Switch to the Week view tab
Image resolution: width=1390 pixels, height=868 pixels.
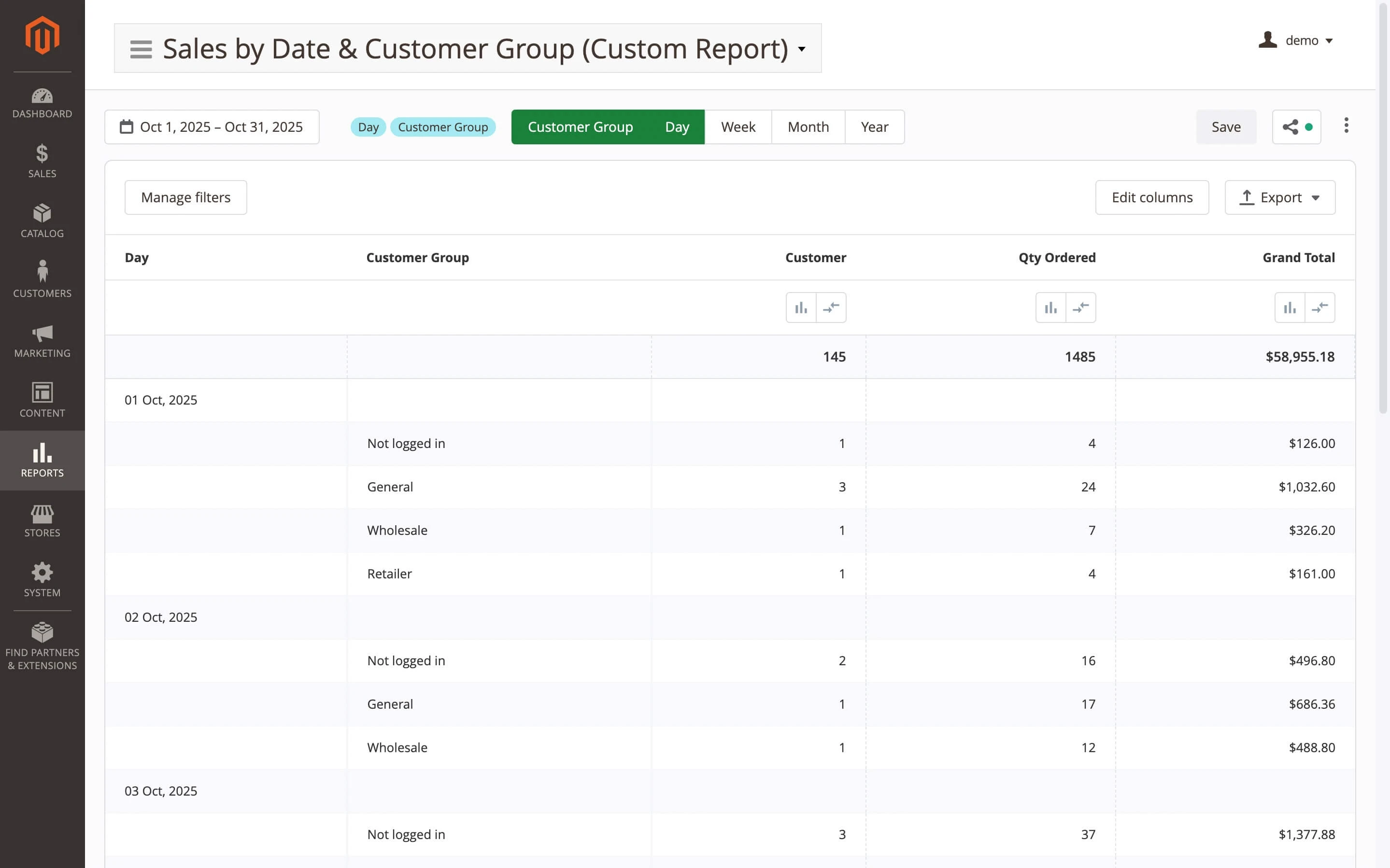coord(737,126)
